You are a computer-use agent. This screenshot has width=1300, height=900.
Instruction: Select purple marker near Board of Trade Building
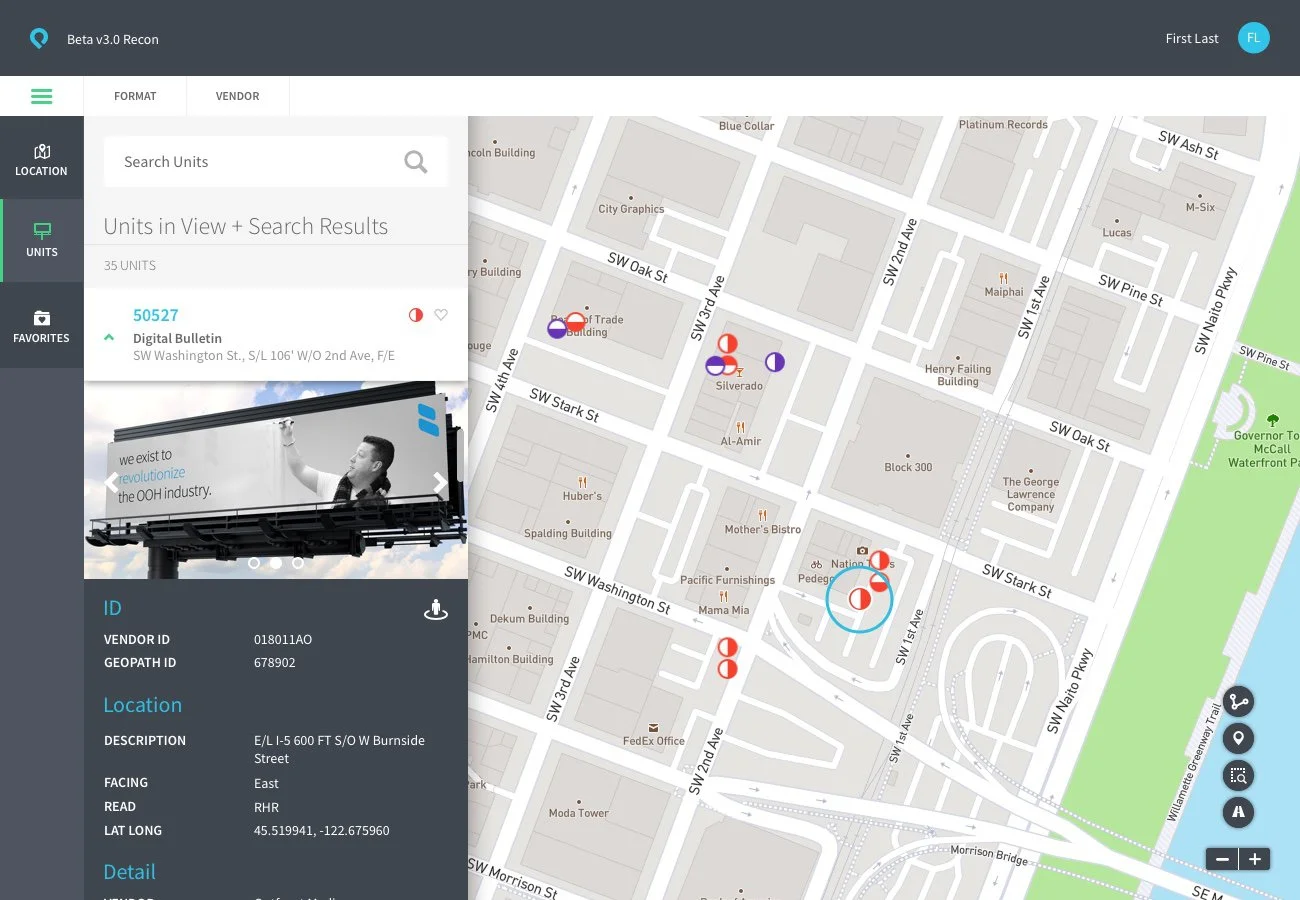click(557, 329)
